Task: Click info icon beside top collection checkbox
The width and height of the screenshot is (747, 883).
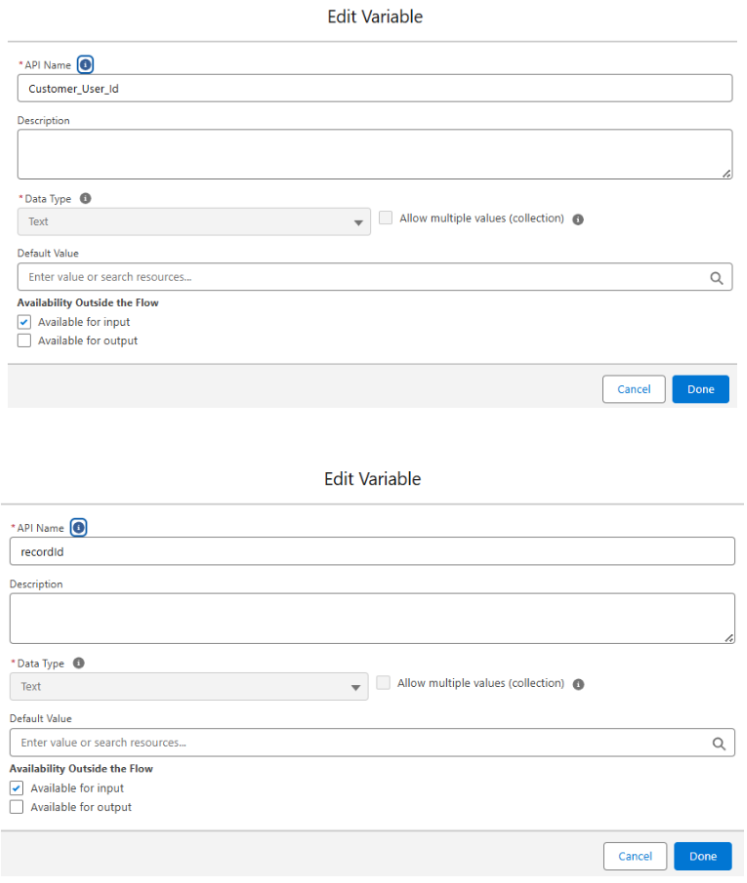Action: point(578,218)
